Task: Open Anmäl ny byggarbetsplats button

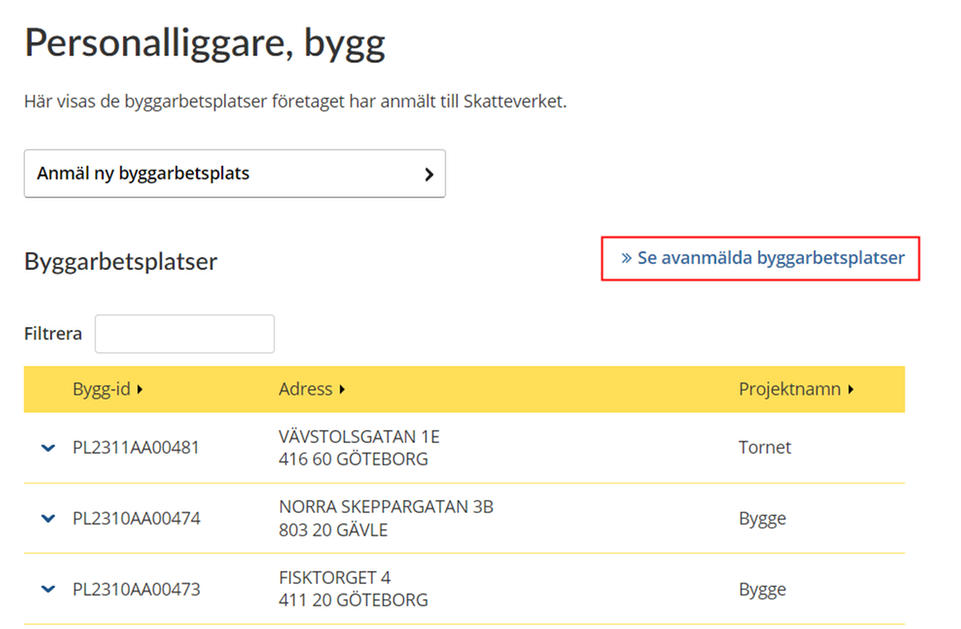Action: (x=235, y=173)
